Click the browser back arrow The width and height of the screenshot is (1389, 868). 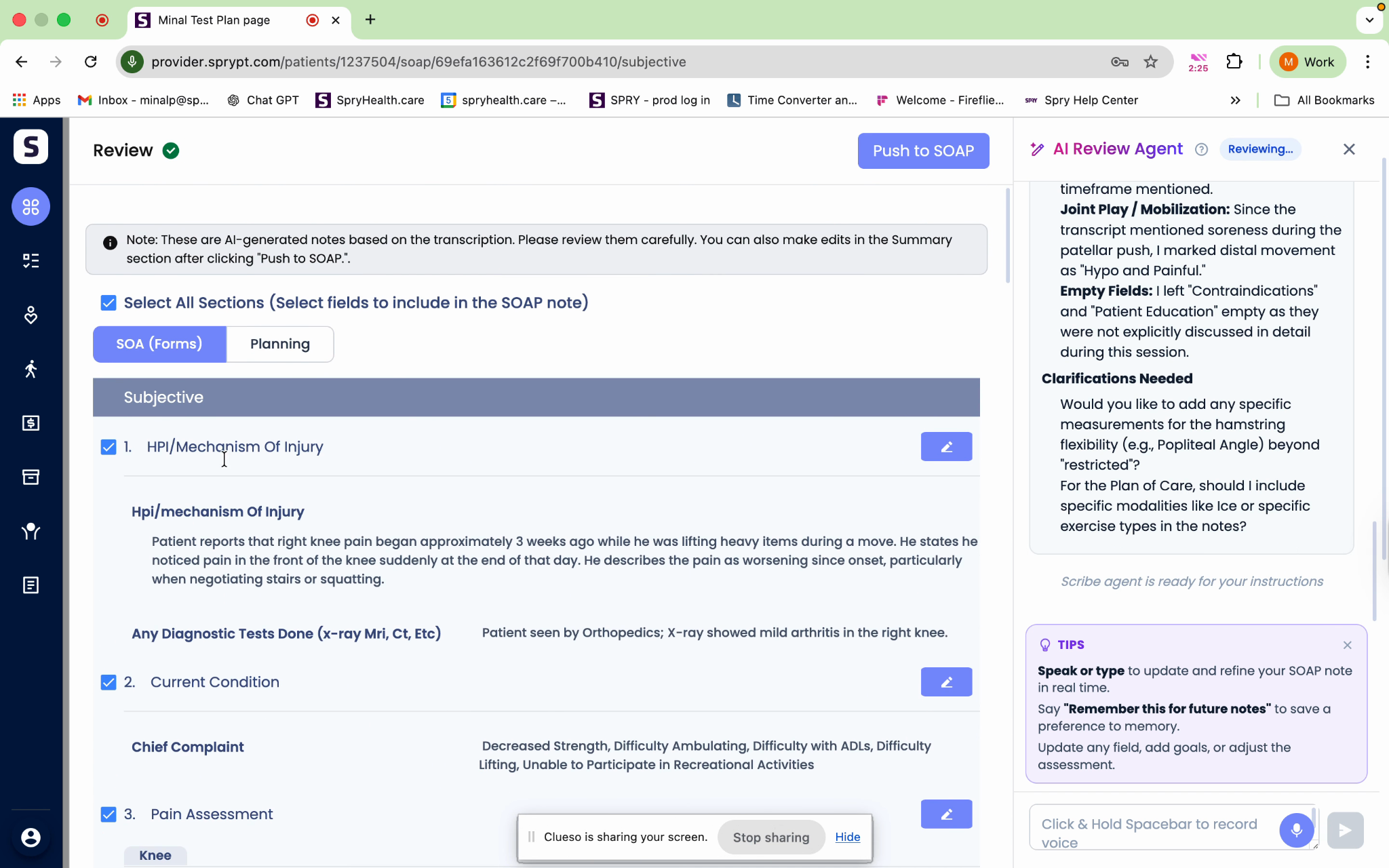22,62
